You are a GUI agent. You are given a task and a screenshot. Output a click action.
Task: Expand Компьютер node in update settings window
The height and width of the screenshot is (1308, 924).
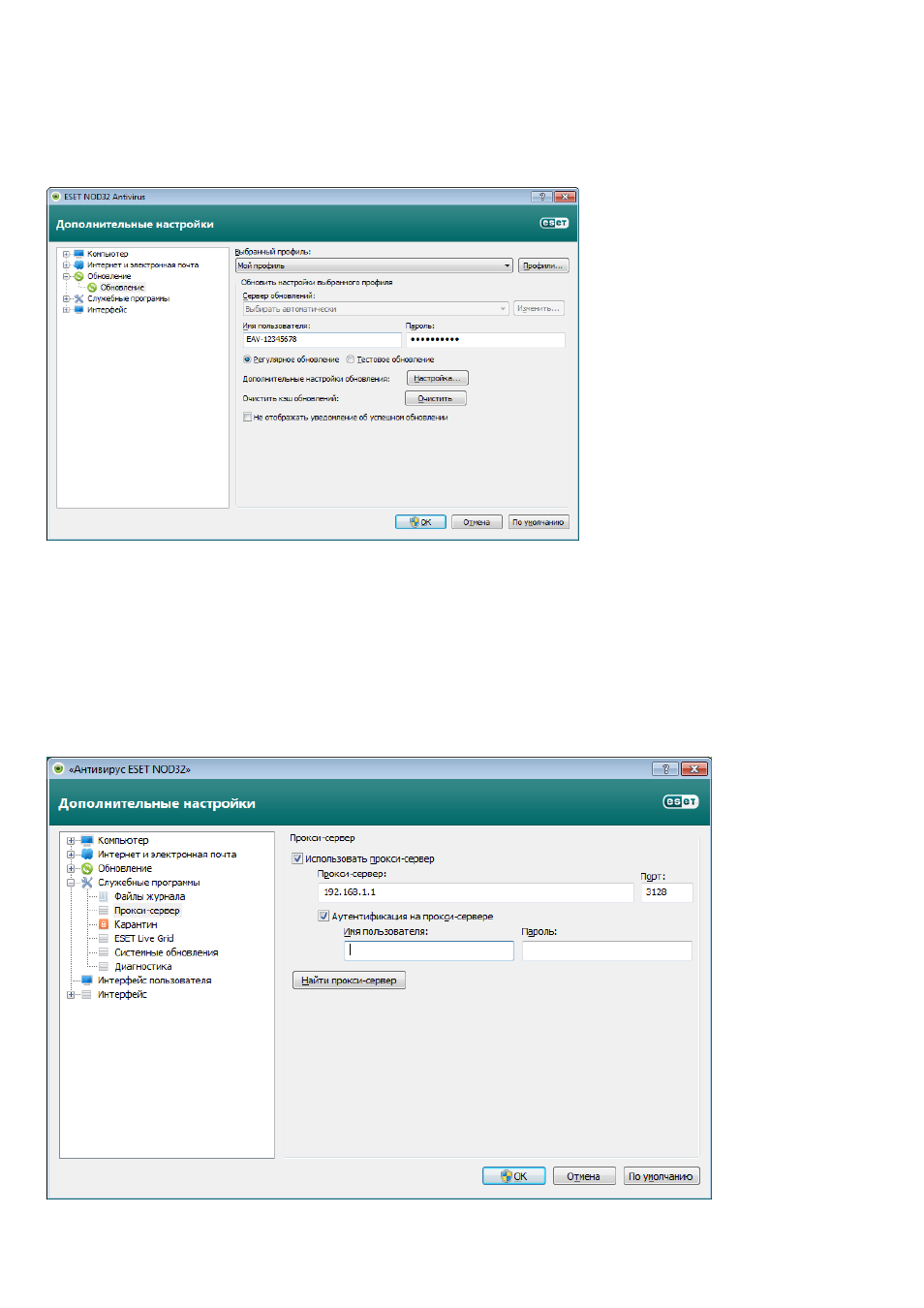(x=66, y=254)
